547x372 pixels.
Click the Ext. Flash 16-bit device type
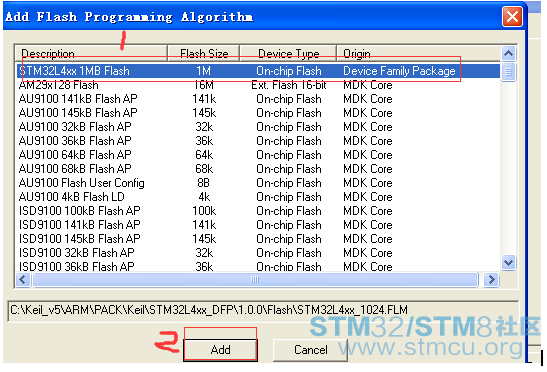[289, 85]
